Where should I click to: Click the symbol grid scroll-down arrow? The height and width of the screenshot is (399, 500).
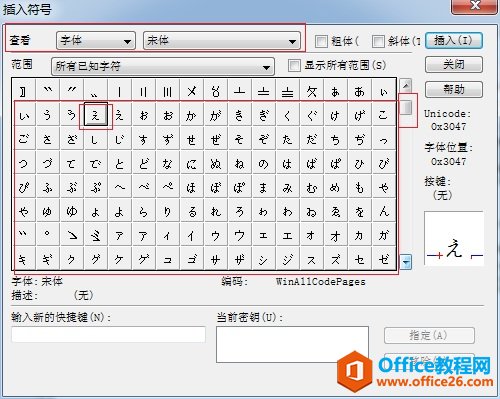point(406,262)
